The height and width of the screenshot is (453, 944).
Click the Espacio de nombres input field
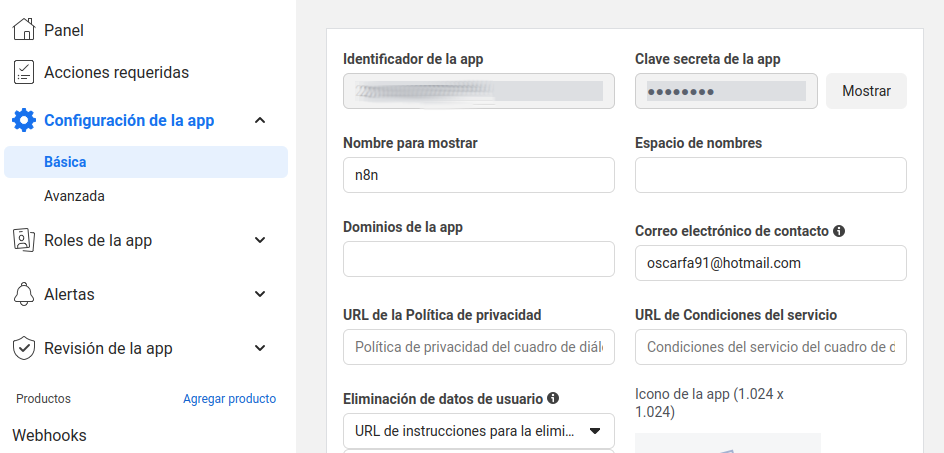[x=771, y=175]
